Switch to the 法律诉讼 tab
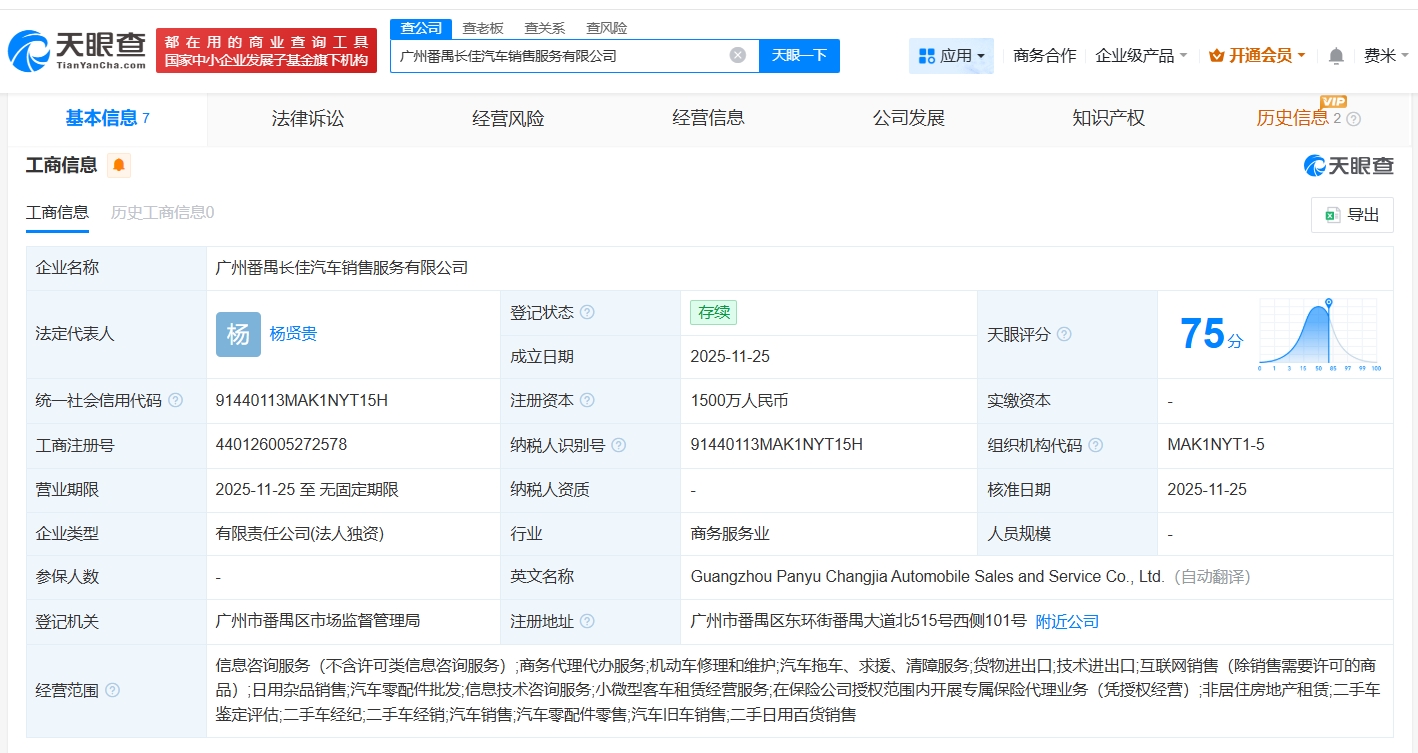This screenshot has height=753, width=1418. point(307,119)
